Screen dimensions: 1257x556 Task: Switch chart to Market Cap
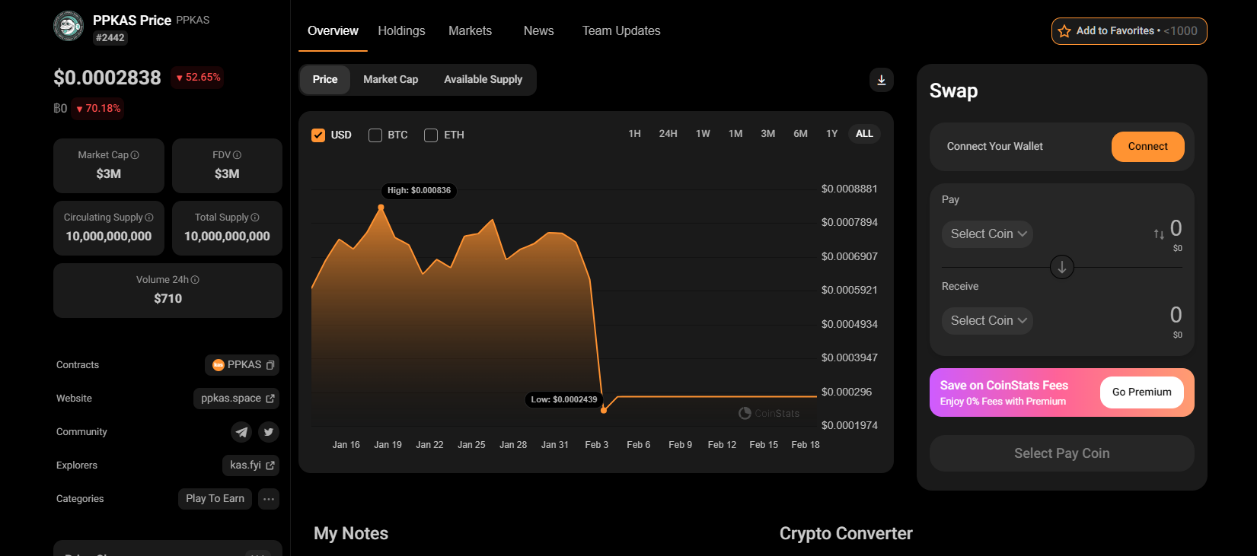(x=391, y=80)
